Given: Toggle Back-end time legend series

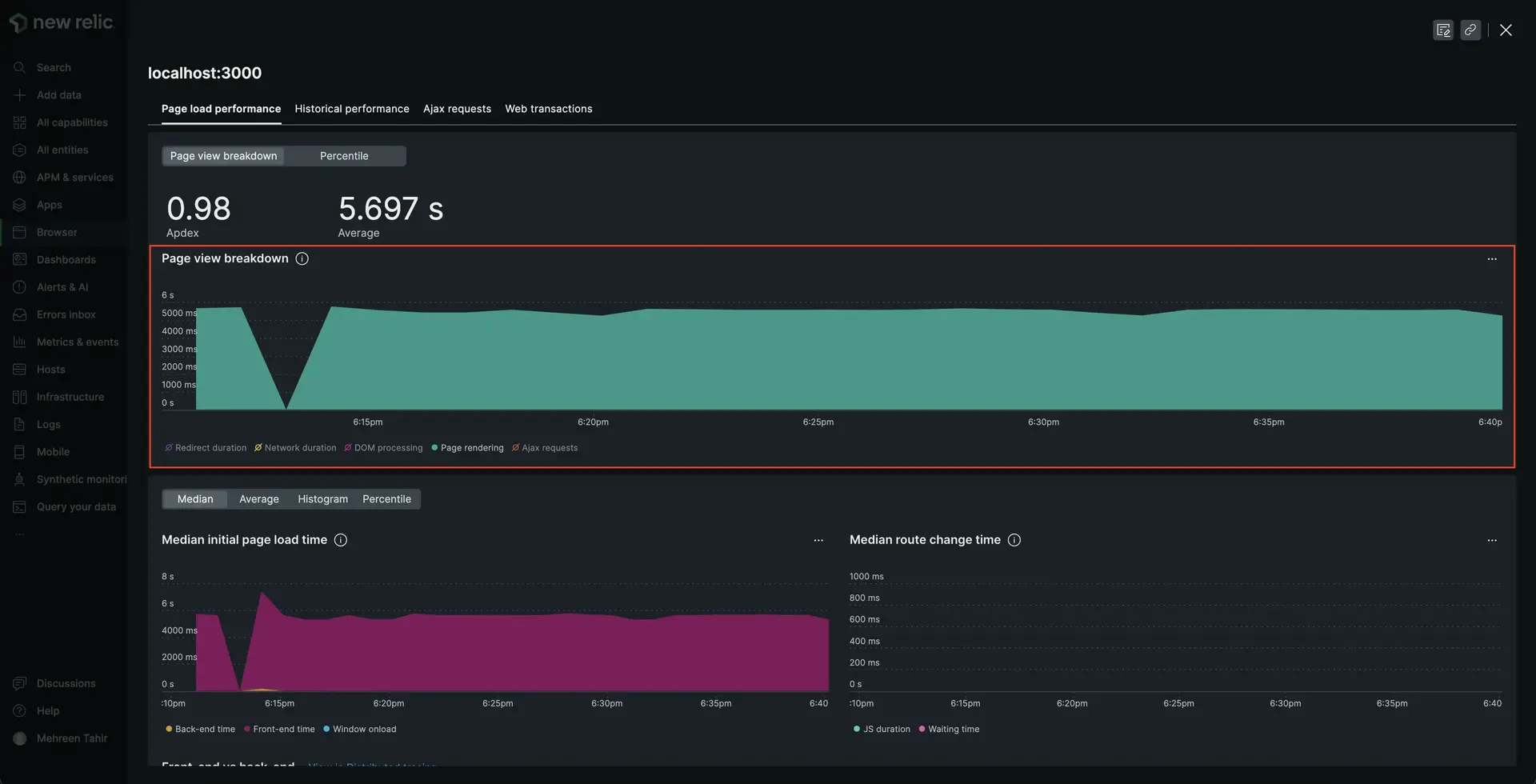Looking at the screenshot, I should pos(200,730).
